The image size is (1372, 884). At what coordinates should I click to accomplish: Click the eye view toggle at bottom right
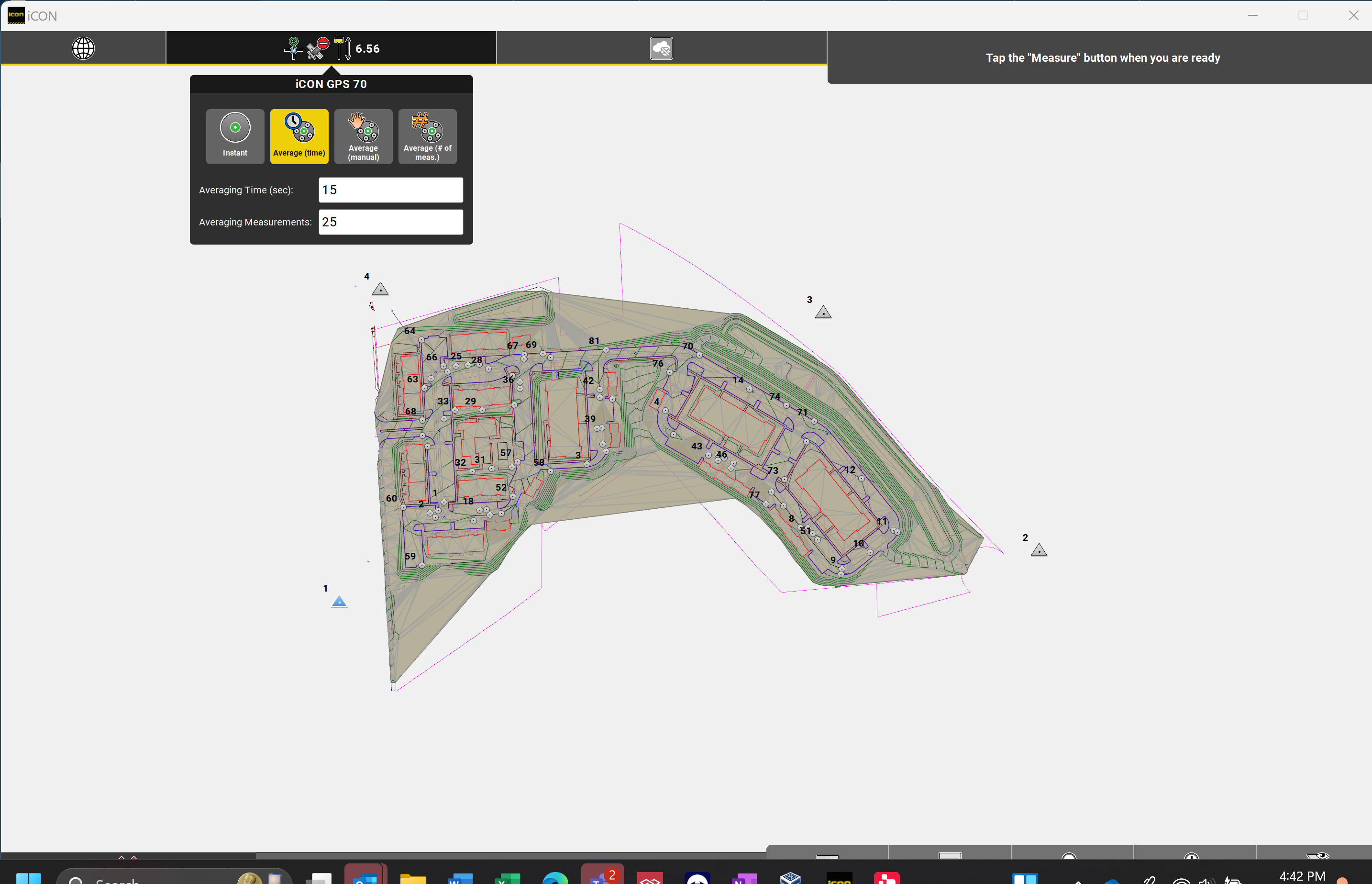(x=1317, y=855)
